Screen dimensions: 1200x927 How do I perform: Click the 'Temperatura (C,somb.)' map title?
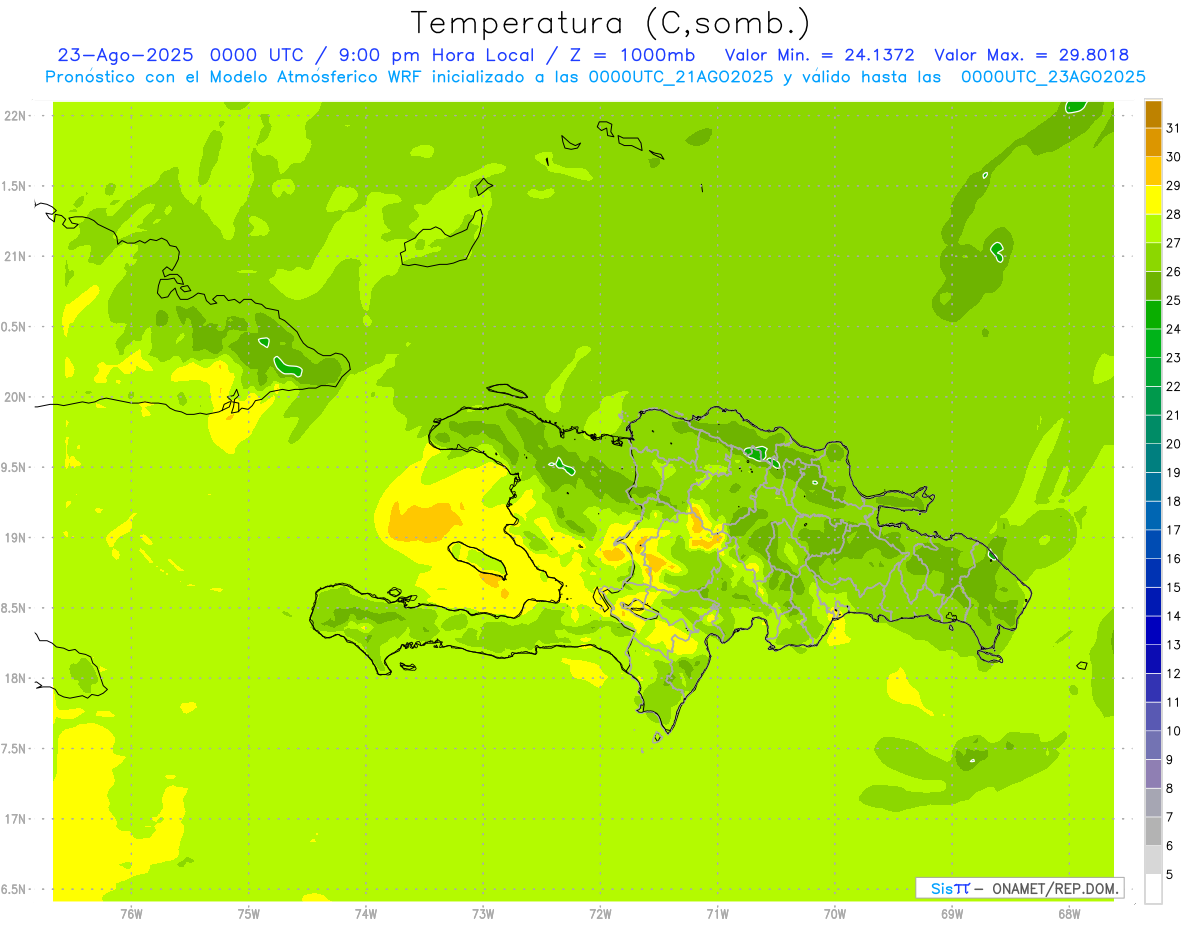click(610, 23)
